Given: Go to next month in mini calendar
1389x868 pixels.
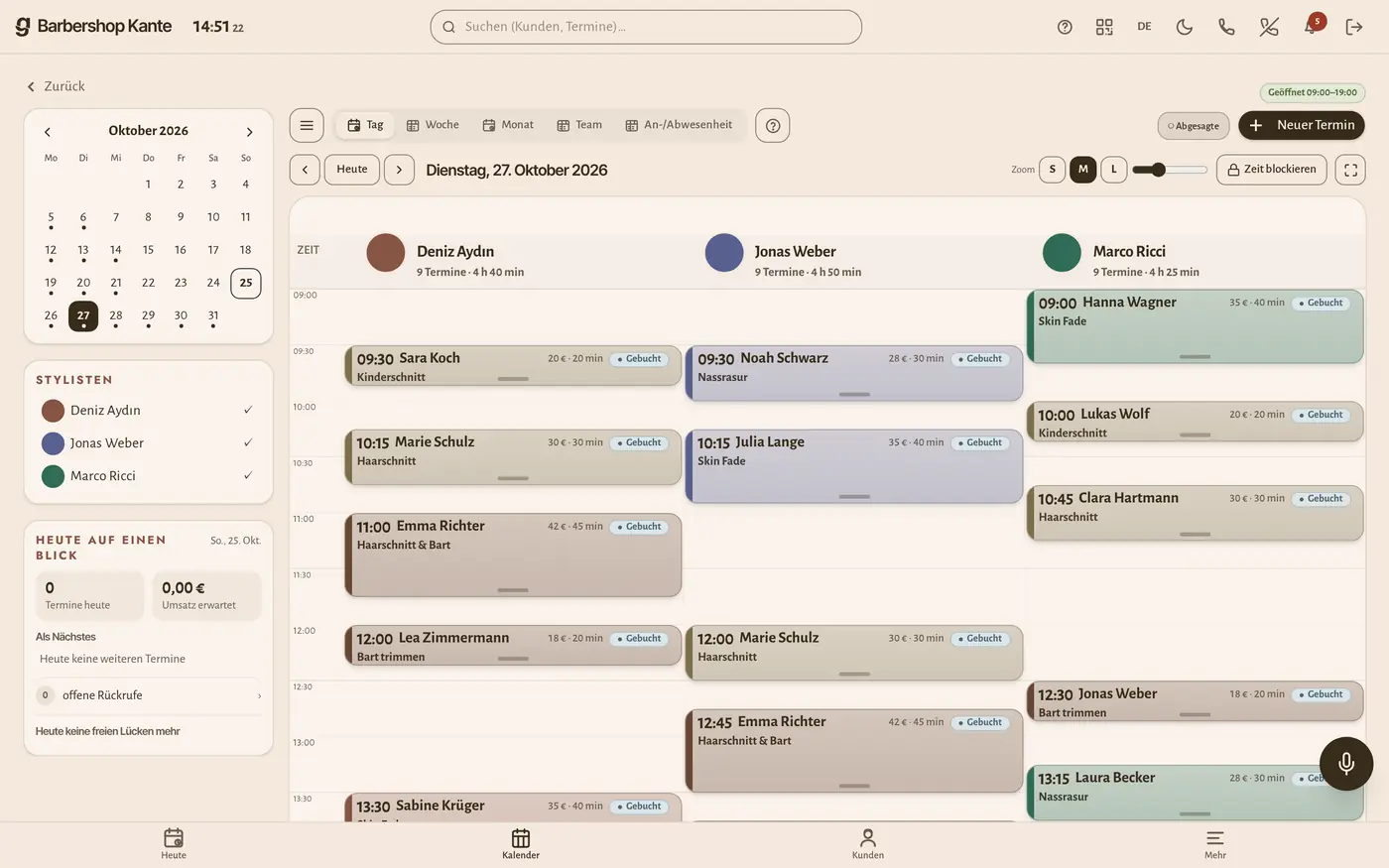Looking at the screenshot, I should point(249,131).
